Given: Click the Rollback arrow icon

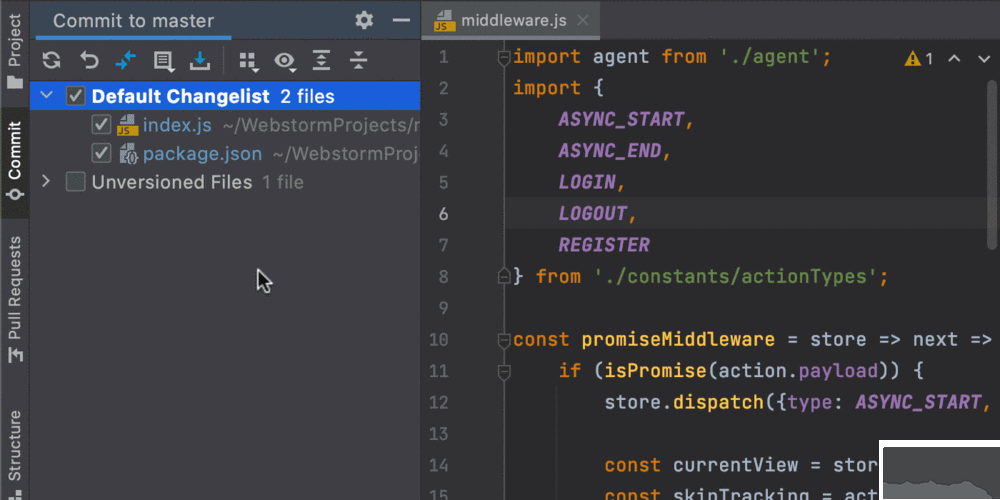Looking at the screenshot, I should [x=89, y=61].
